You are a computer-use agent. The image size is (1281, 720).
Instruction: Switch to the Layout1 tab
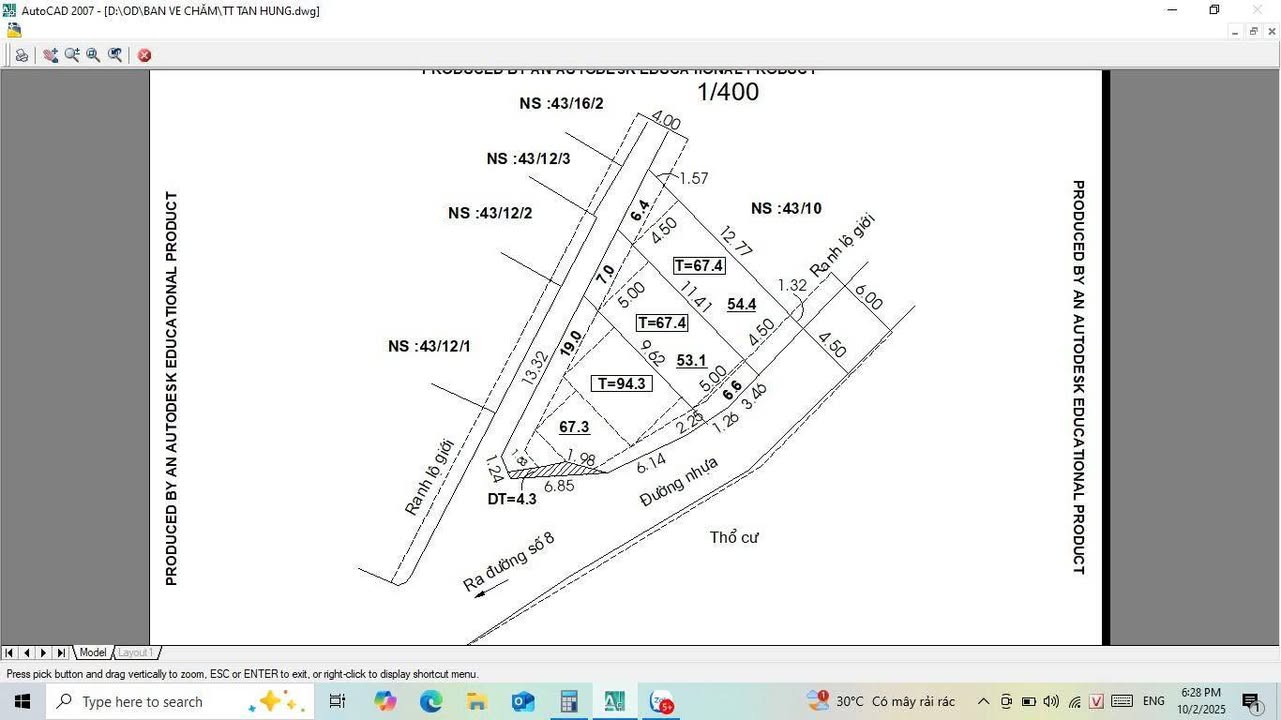tap(135, 652)
